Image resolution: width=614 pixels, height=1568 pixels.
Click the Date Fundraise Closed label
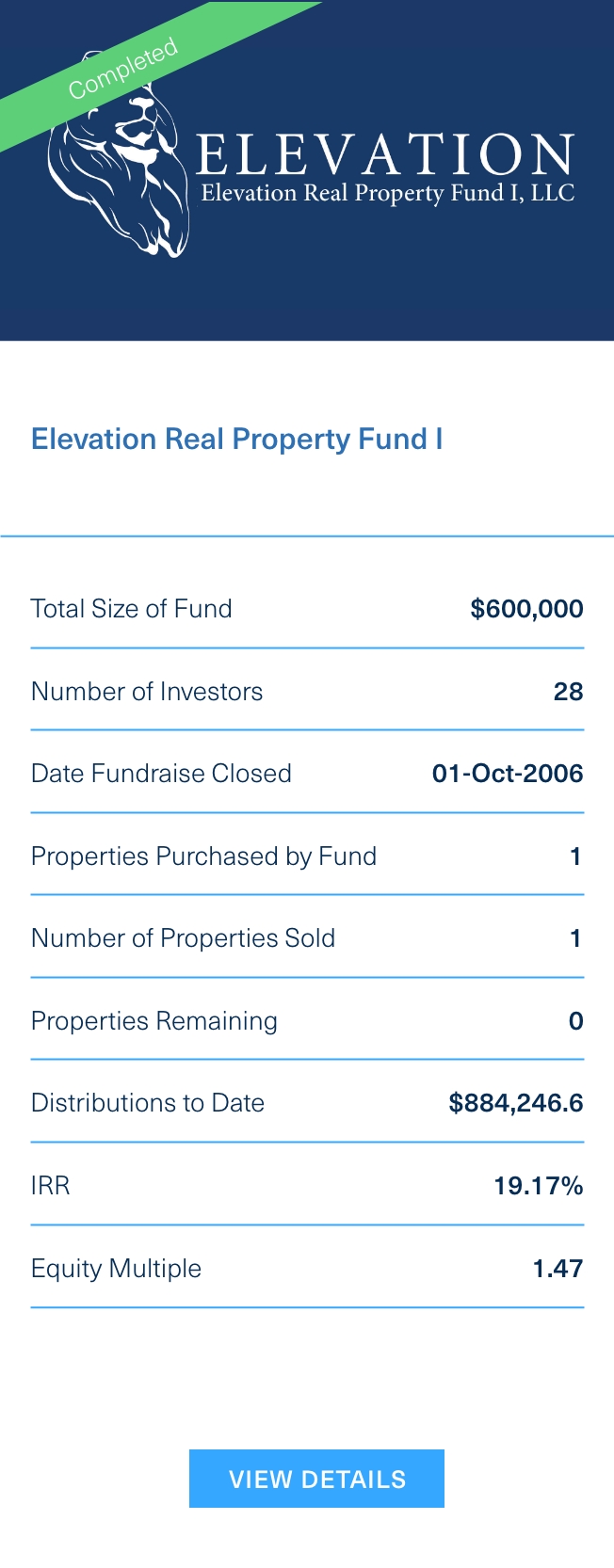point(161,774)
